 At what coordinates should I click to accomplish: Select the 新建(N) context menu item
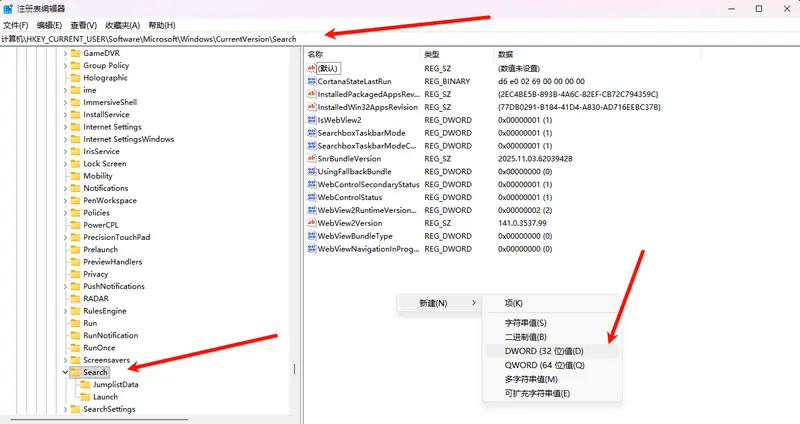[440, 303]
